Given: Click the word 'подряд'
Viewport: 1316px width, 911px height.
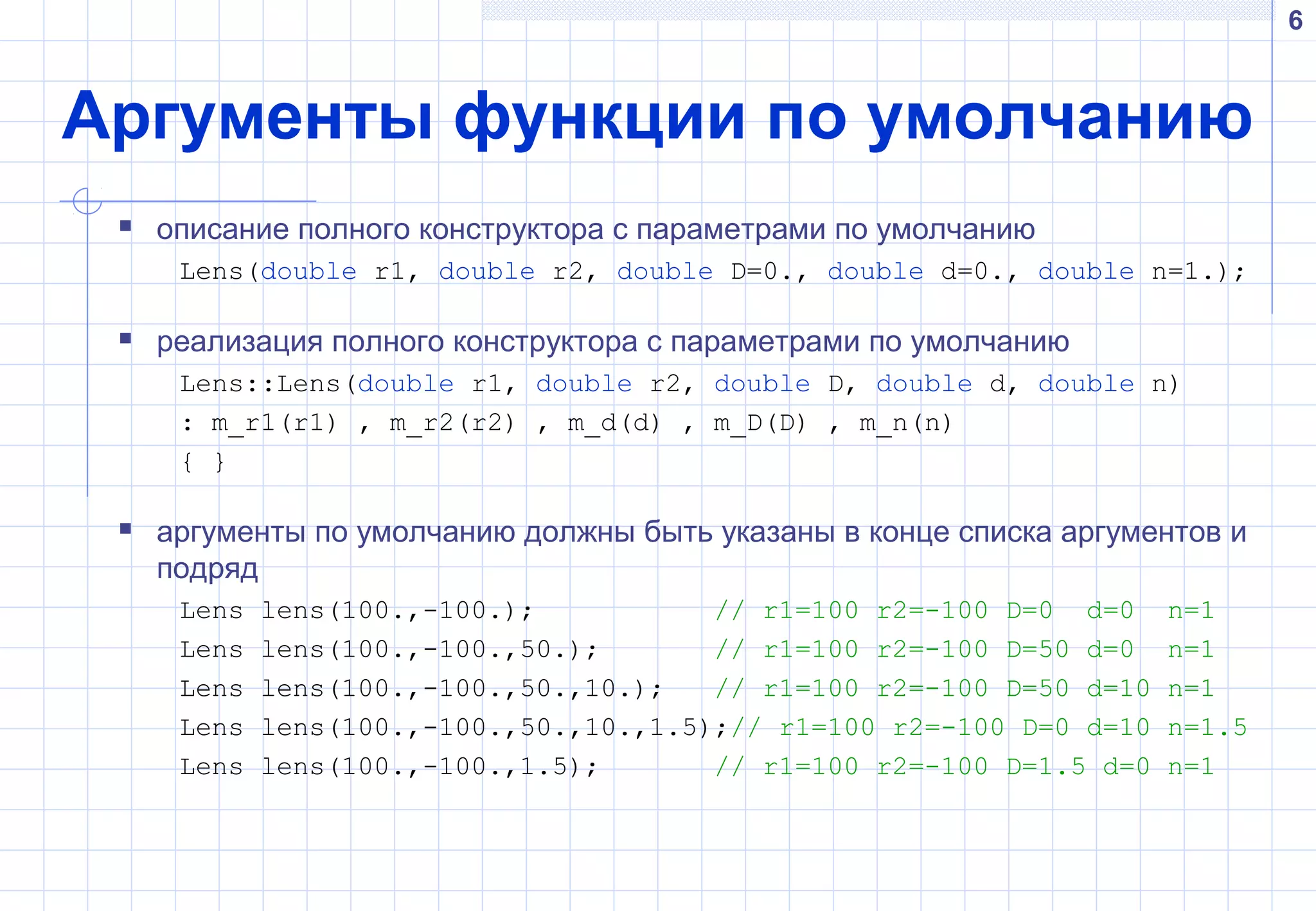Looking at the screenshot, I should click(208, 569).
